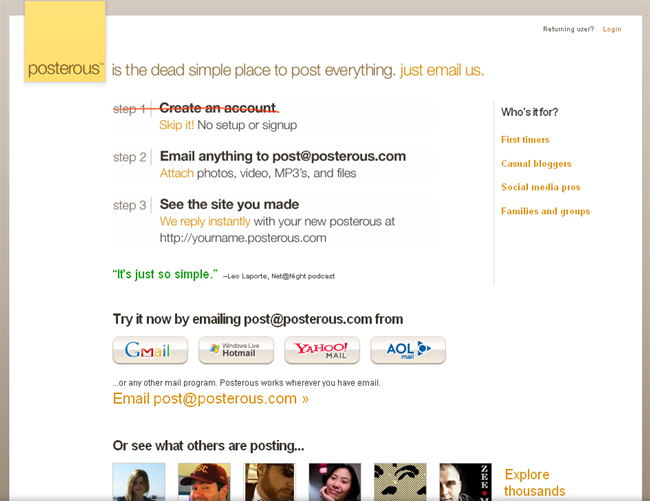Choose the Yahoo! Mail button
The image size is (650, 501).
(x=322, y=350)
